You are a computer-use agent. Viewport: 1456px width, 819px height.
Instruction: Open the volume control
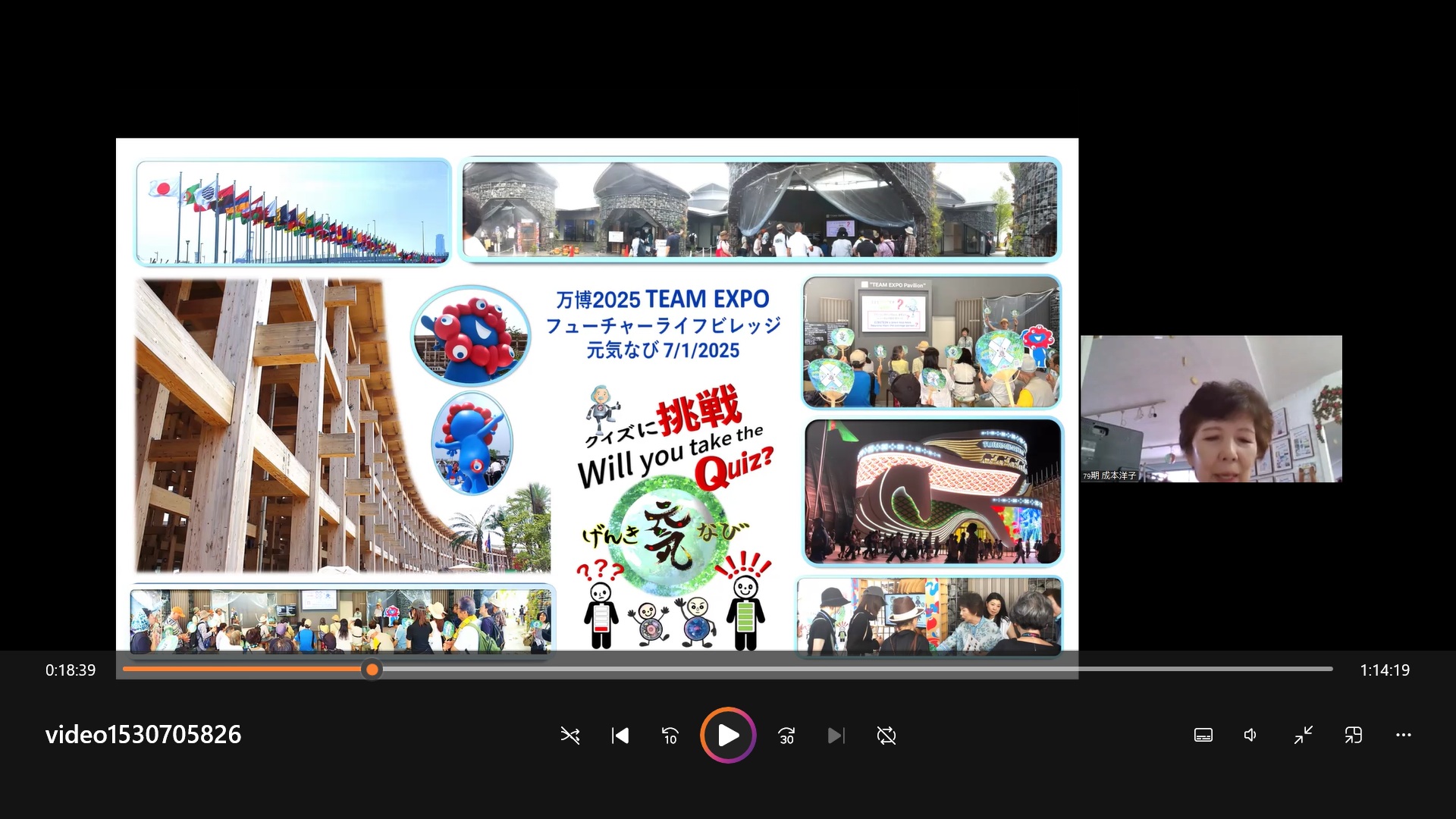(x=1251, y=735)
